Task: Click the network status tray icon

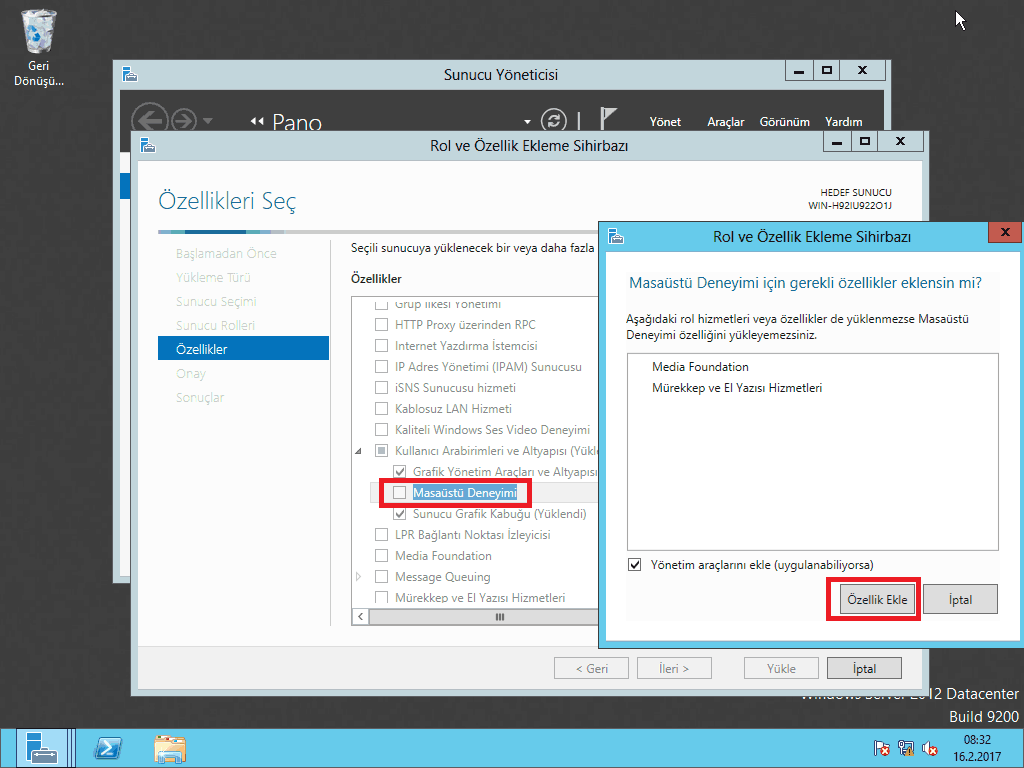Action: 906,748
